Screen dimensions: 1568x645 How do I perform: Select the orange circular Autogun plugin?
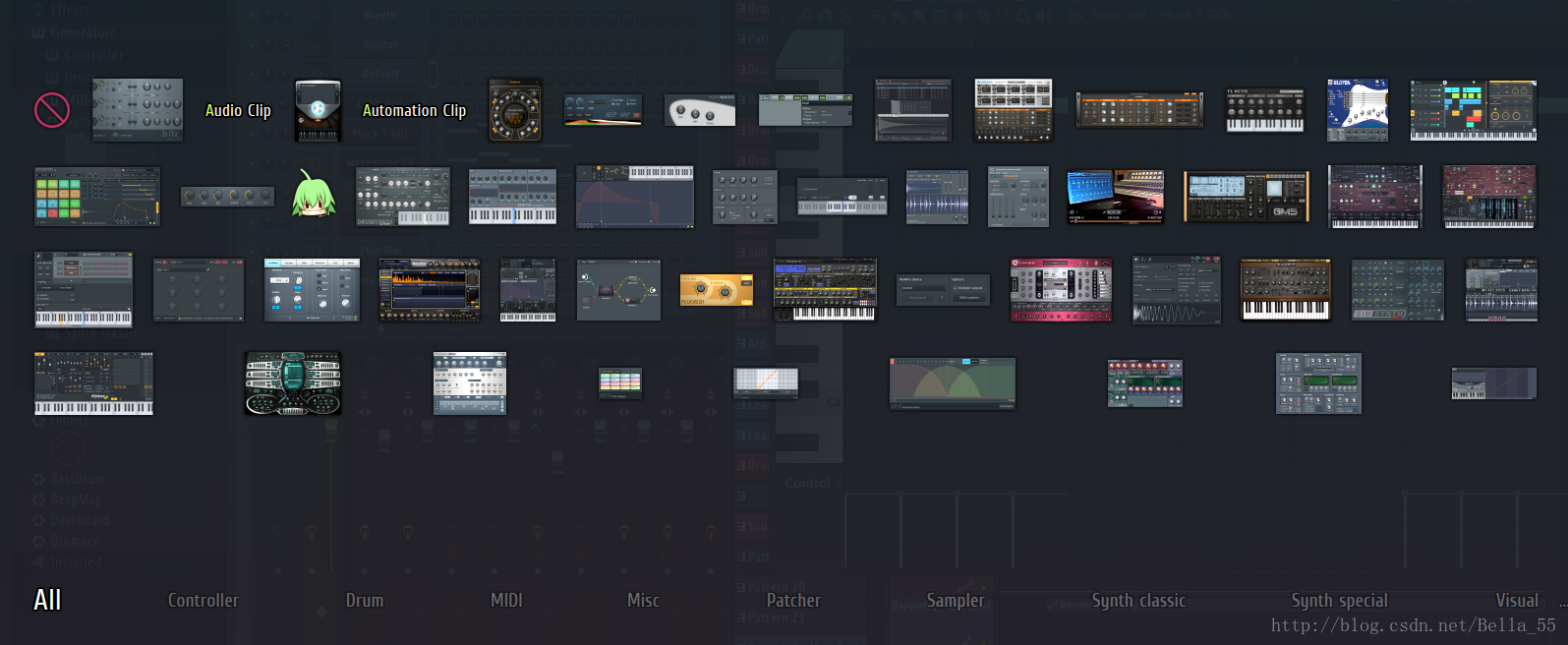pos(515,110)
